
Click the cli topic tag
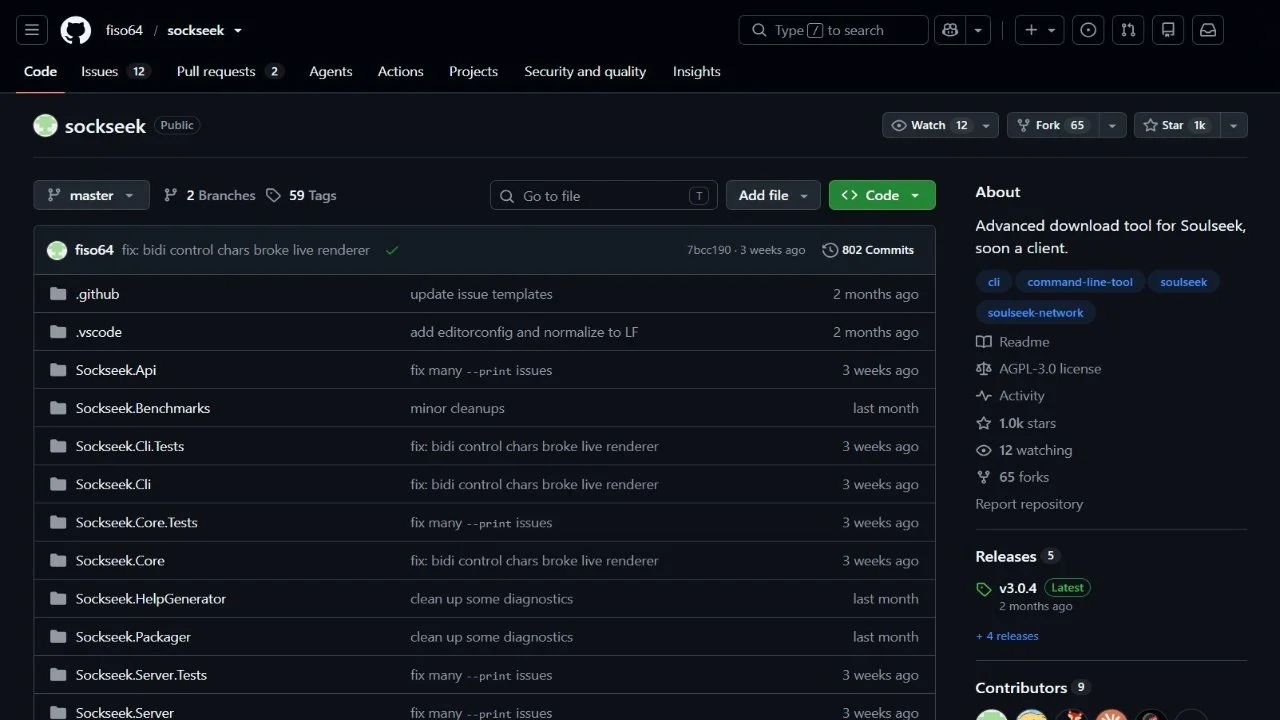pos(994,282)
